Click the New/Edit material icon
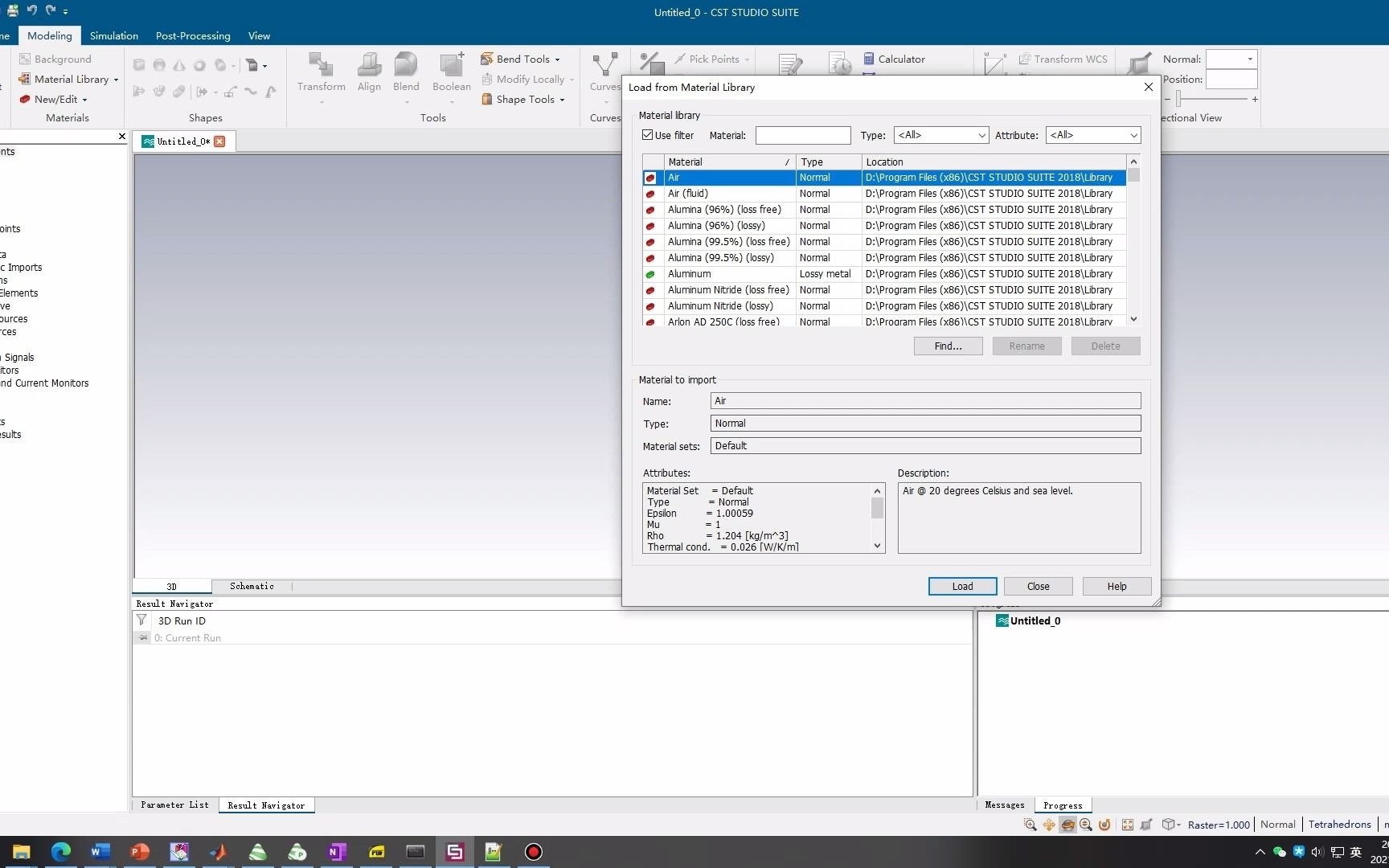 (25, 99)
